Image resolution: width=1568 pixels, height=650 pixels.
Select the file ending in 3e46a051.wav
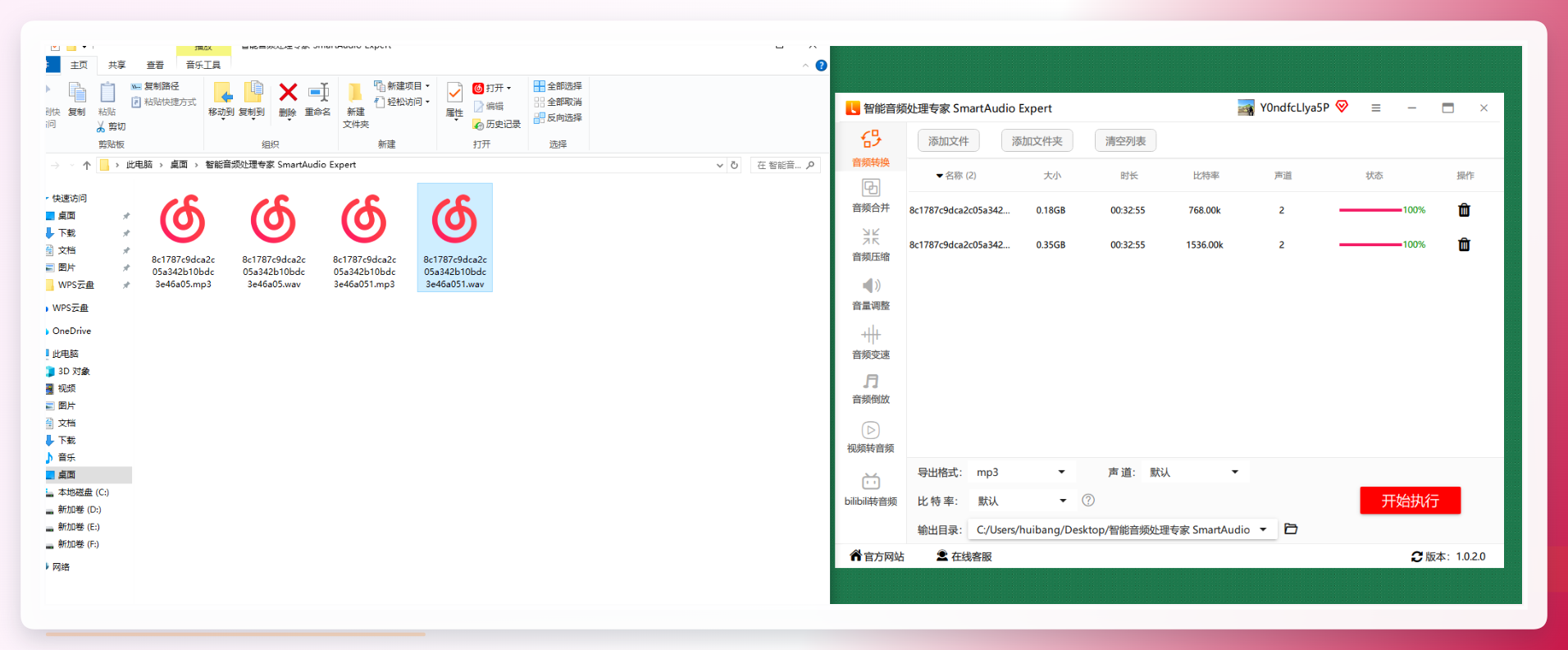pos(455,238)
